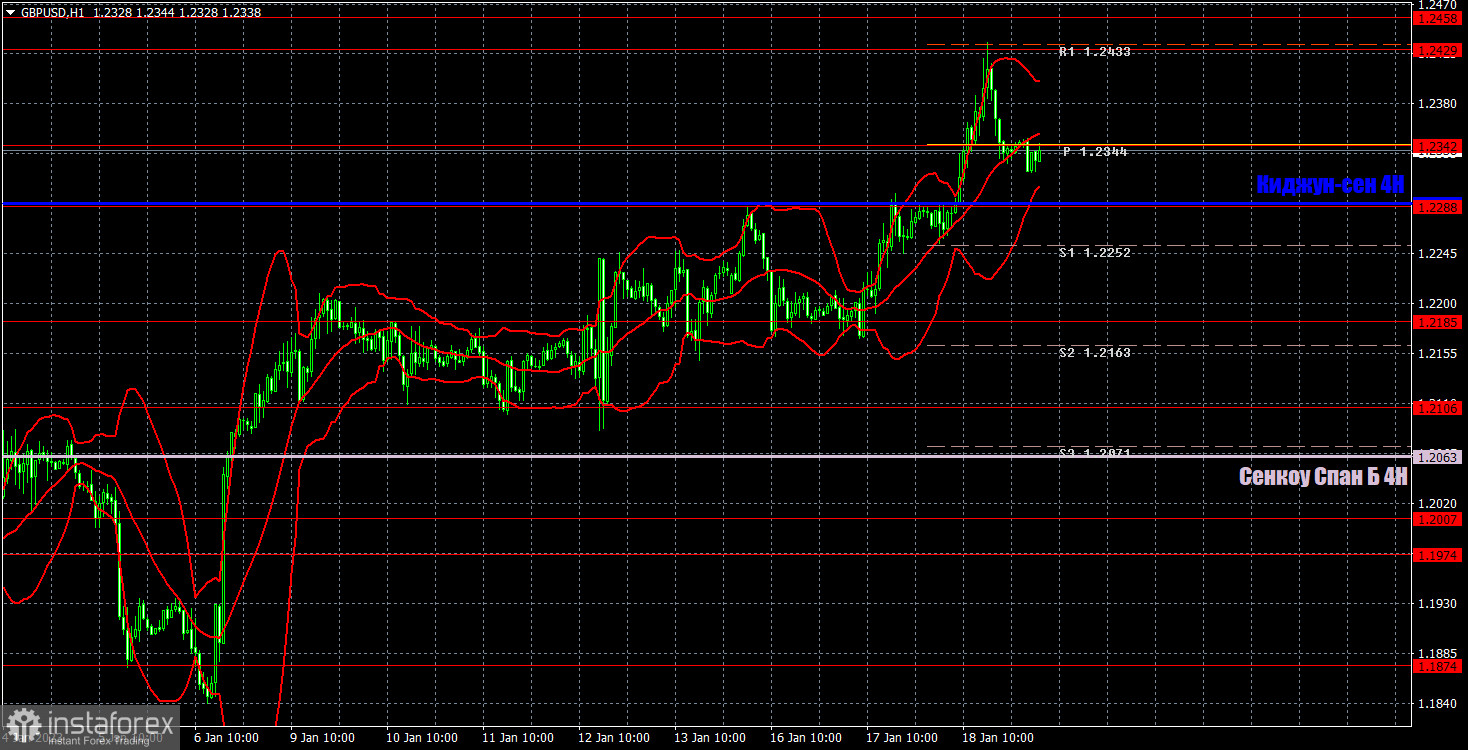Click the GBPUSD,H1 symbol title
The height and width of the screenshot is (750, 1468).
click(52, 13)
